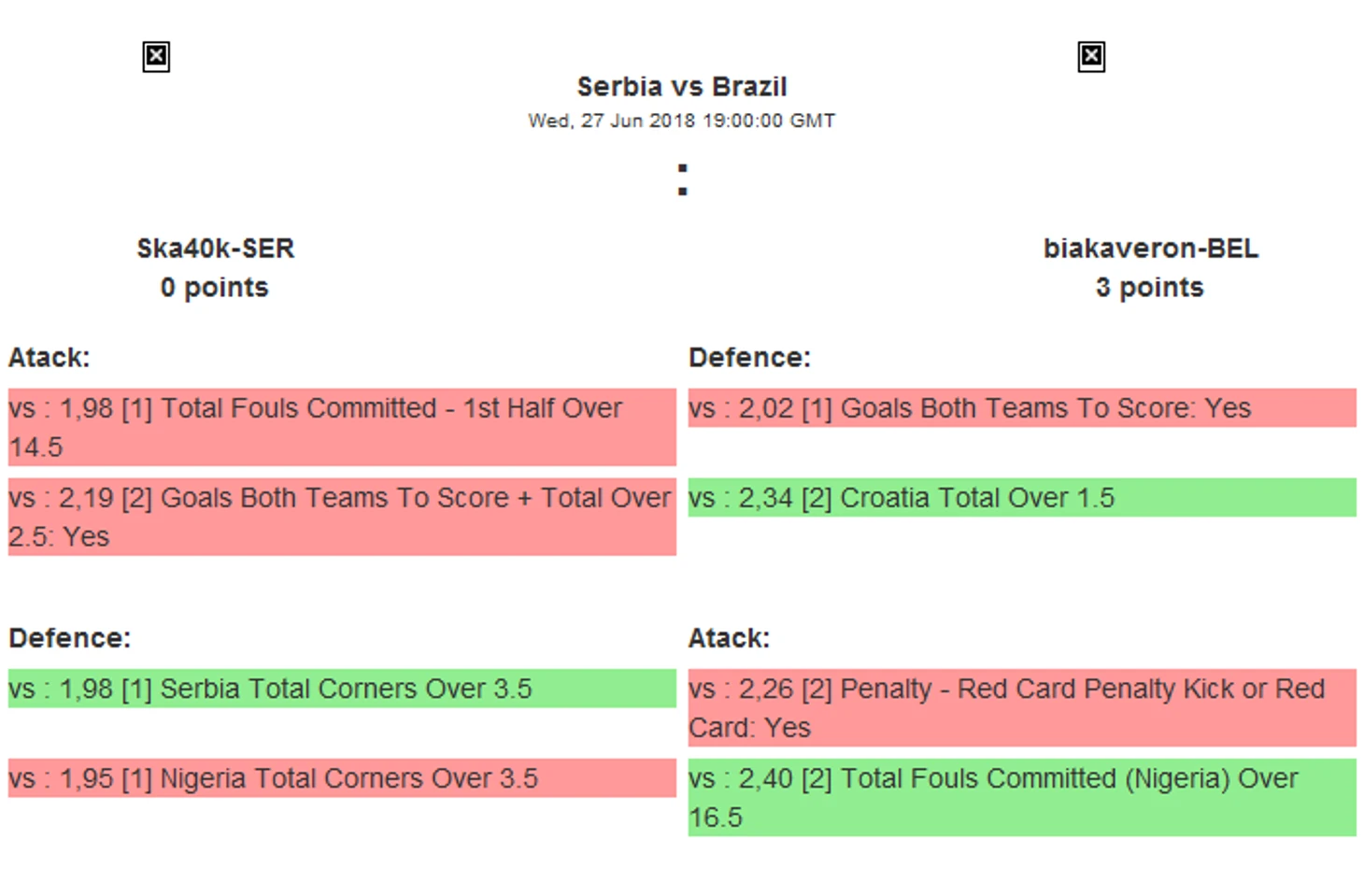Select the Serbia Total Corners Over 3.5 row
Image resolution: width=1364 pixels, height=896 pixels.
[x=341, y=689]
